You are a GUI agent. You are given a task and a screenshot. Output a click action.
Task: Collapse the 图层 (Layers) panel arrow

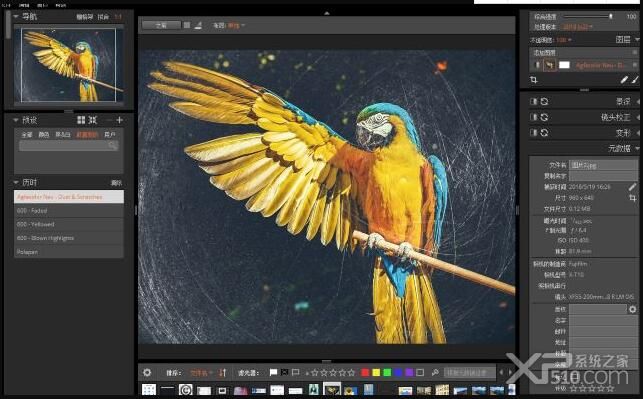pyautogui.click(x=637, y=39)
